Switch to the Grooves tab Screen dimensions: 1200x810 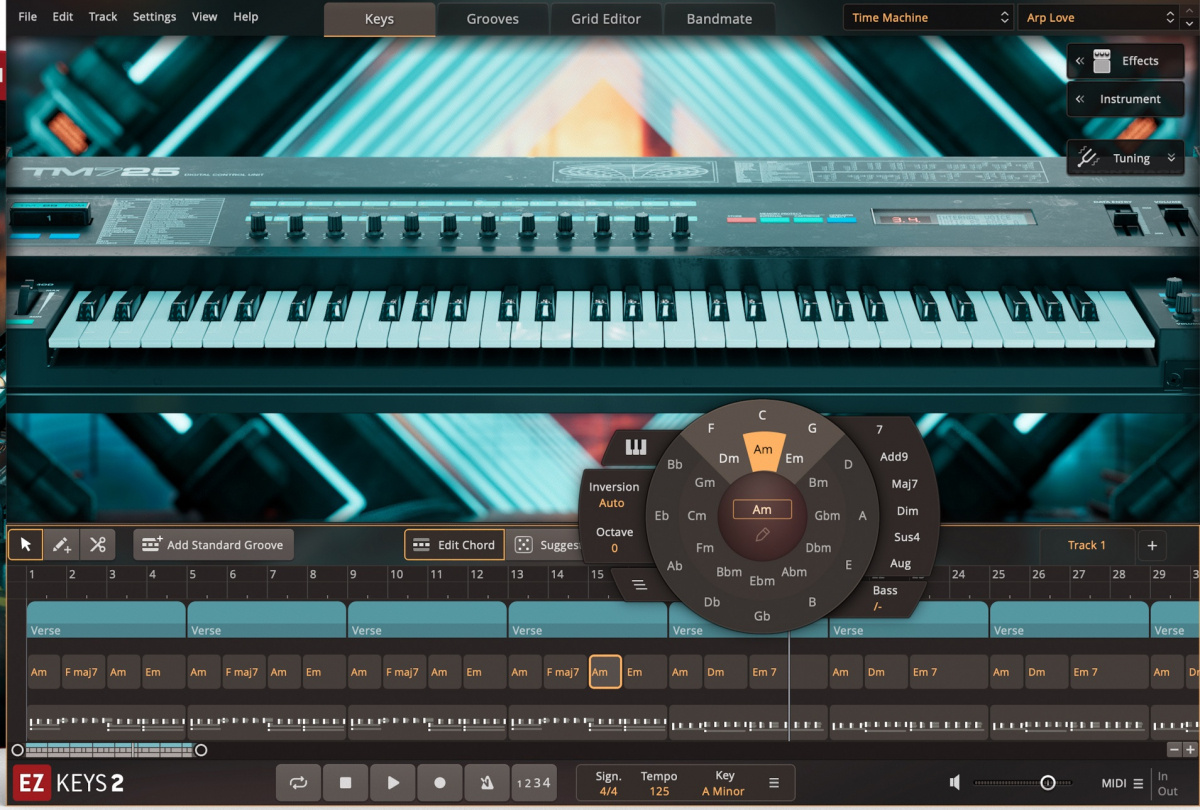point(492,18)
